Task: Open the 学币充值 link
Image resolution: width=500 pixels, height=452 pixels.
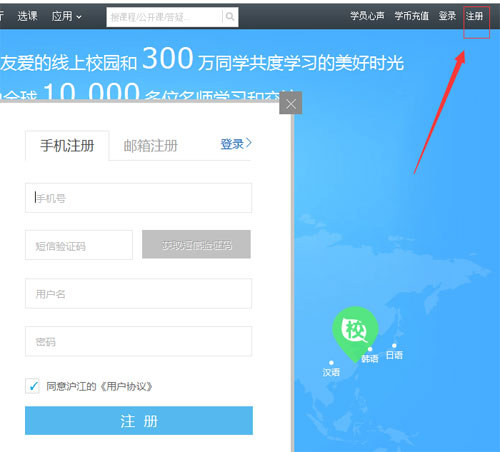Action: 412,16
